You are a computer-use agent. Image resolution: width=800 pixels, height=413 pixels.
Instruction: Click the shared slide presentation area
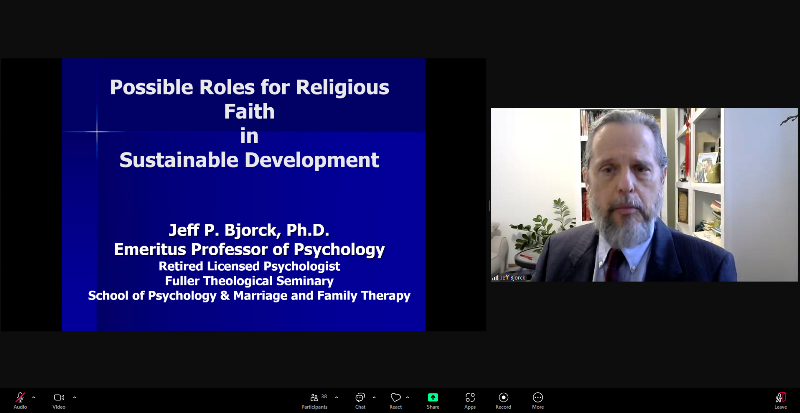[243, 195]
